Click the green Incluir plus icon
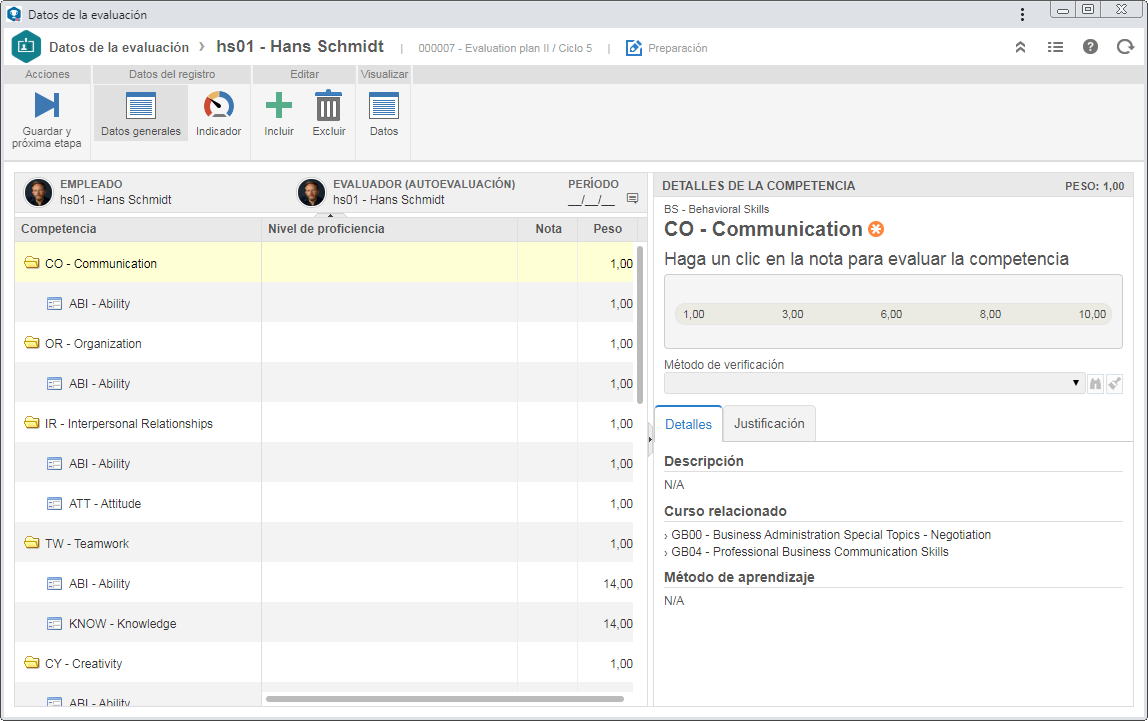The height and width of the screenshot is (721, 1148). point(278,105)
